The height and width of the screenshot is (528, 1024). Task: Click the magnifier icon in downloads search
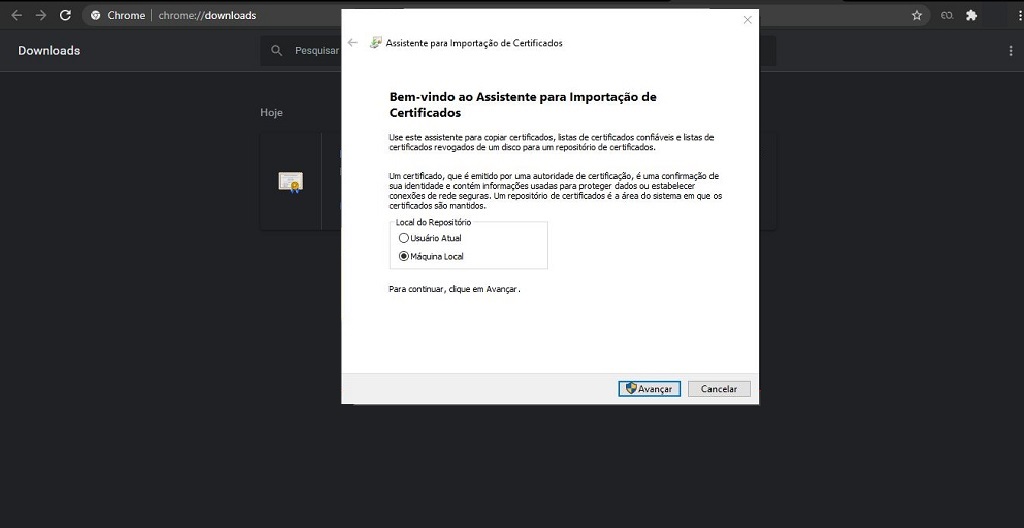click(x=277, y=51)
